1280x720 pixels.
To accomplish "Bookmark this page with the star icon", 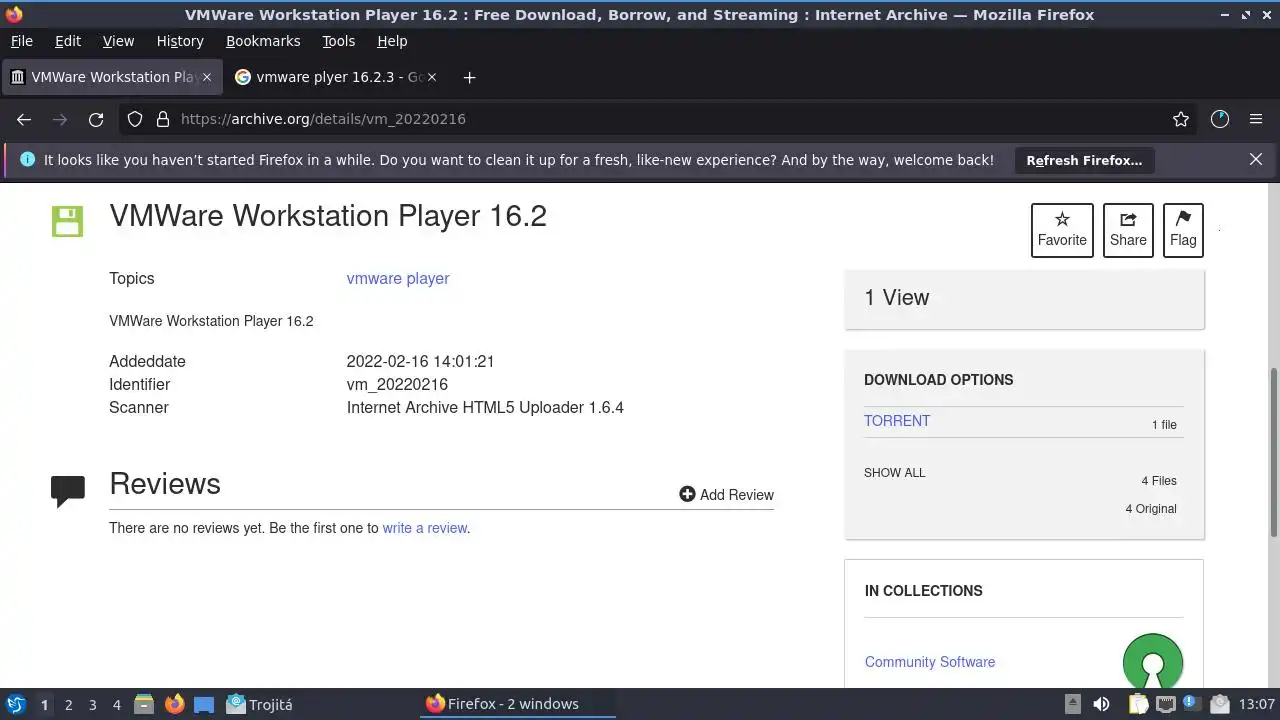I will (1181, 119).
